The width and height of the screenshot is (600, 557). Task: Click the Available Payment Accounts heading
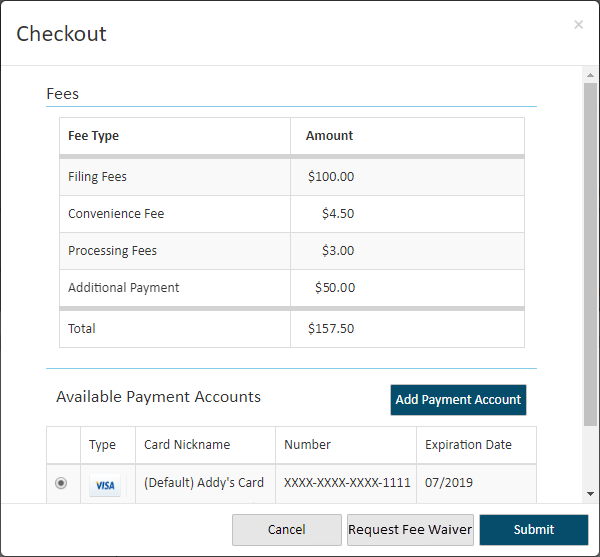click(x=158, y=397)
